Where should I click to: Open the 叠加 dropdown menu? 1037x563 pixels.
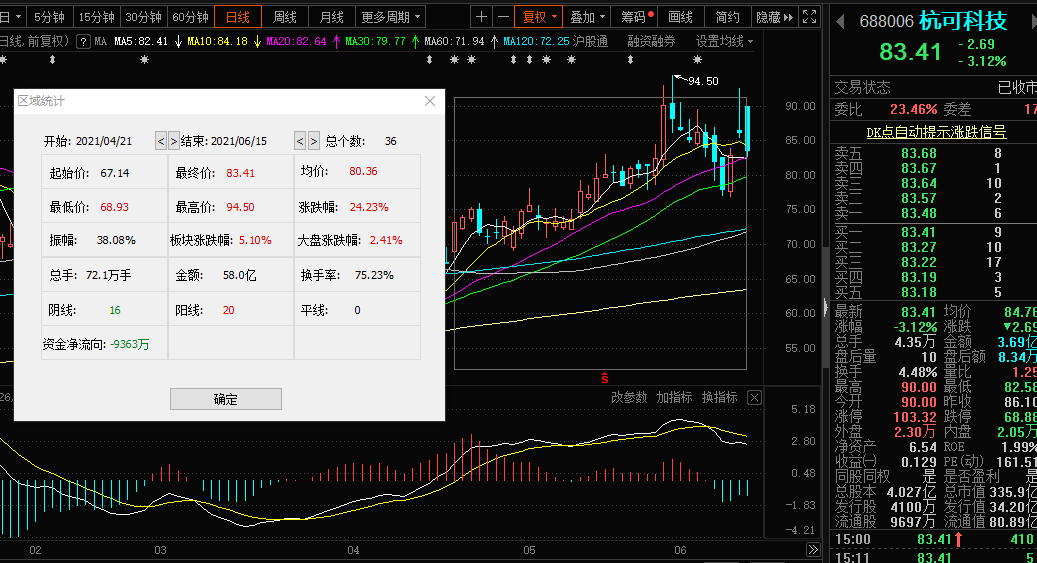click(586, 17)
